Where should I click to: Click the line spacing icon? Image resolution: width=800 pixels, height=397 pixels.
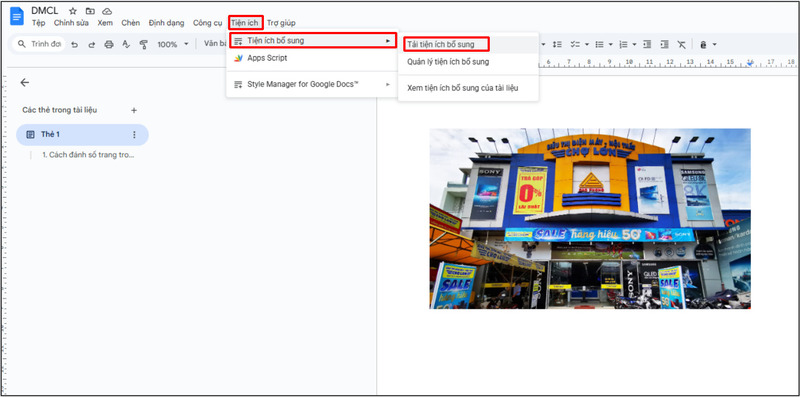coord(558,44)
